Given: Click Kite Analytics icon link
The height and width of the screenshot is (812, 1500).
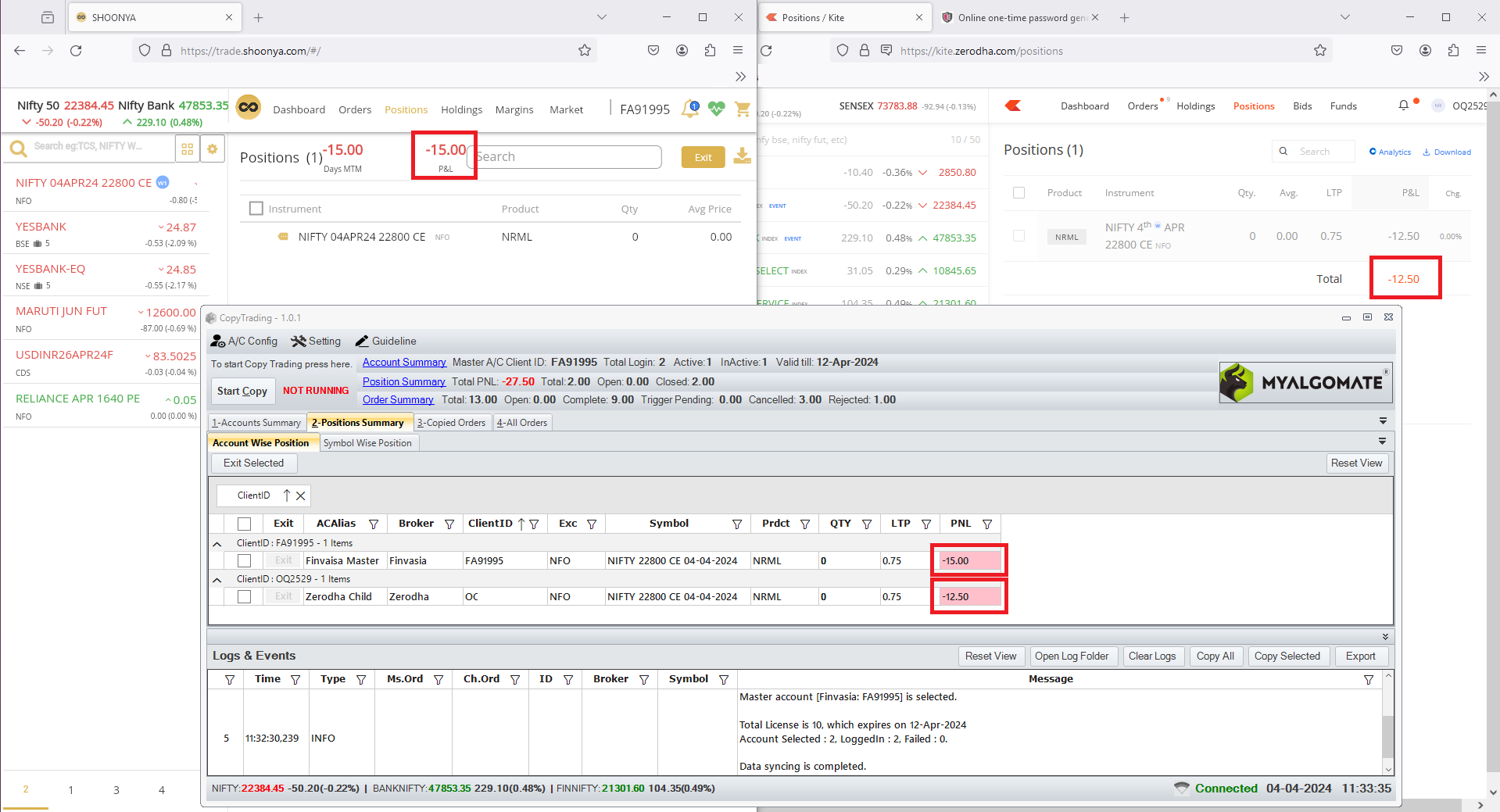Looking at the screenshot, I should (1391, 152).
